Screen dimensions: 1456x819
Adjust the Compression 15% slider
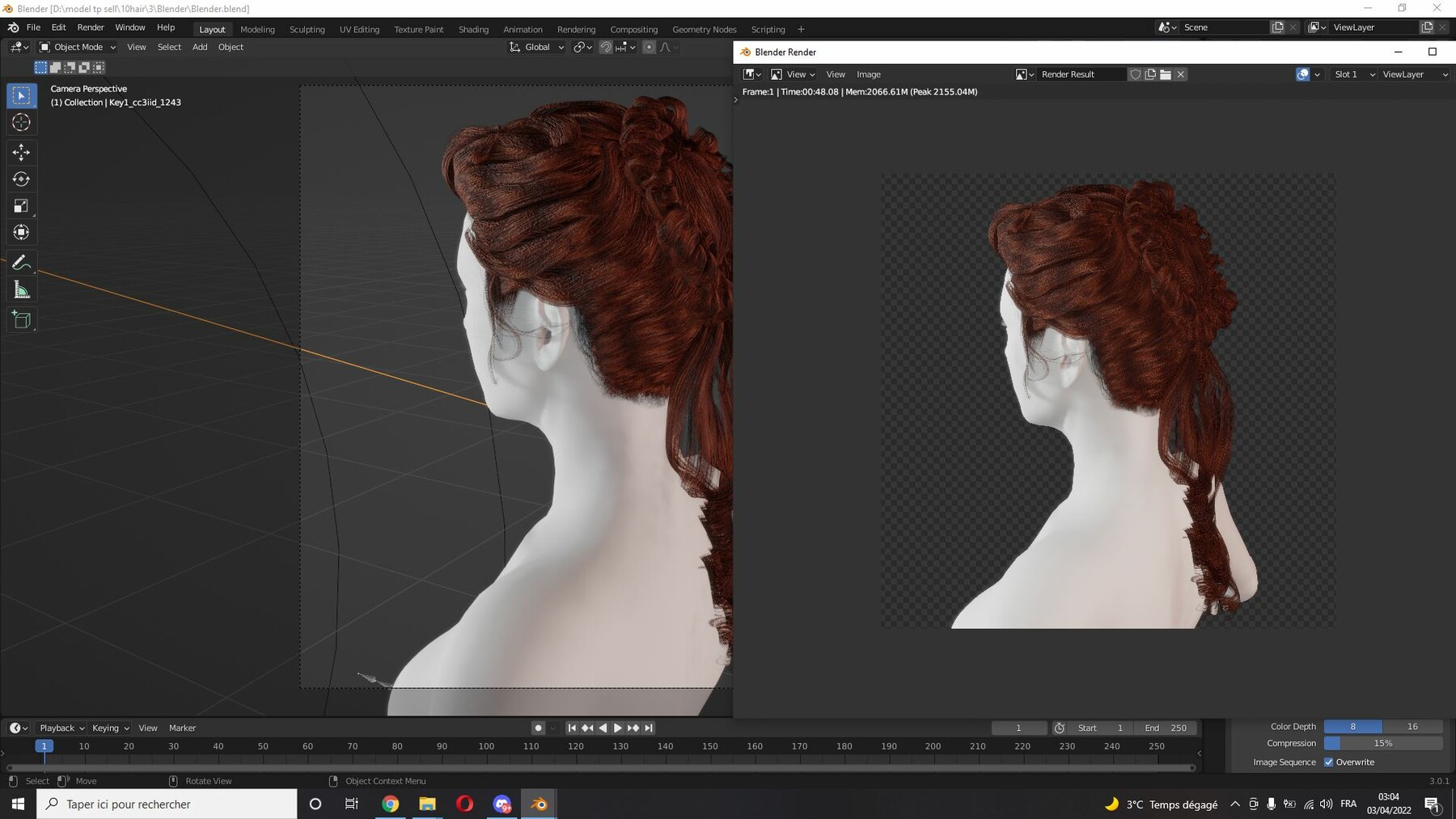click(1383, 744)
